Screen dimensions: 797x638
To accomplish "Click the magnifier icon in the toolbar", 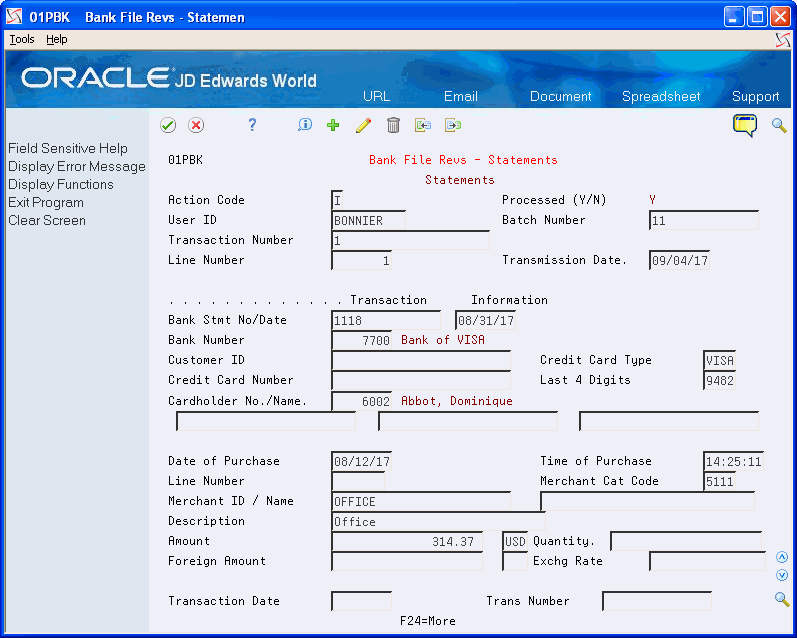I will pyautogui.click(x=779, y=125).
